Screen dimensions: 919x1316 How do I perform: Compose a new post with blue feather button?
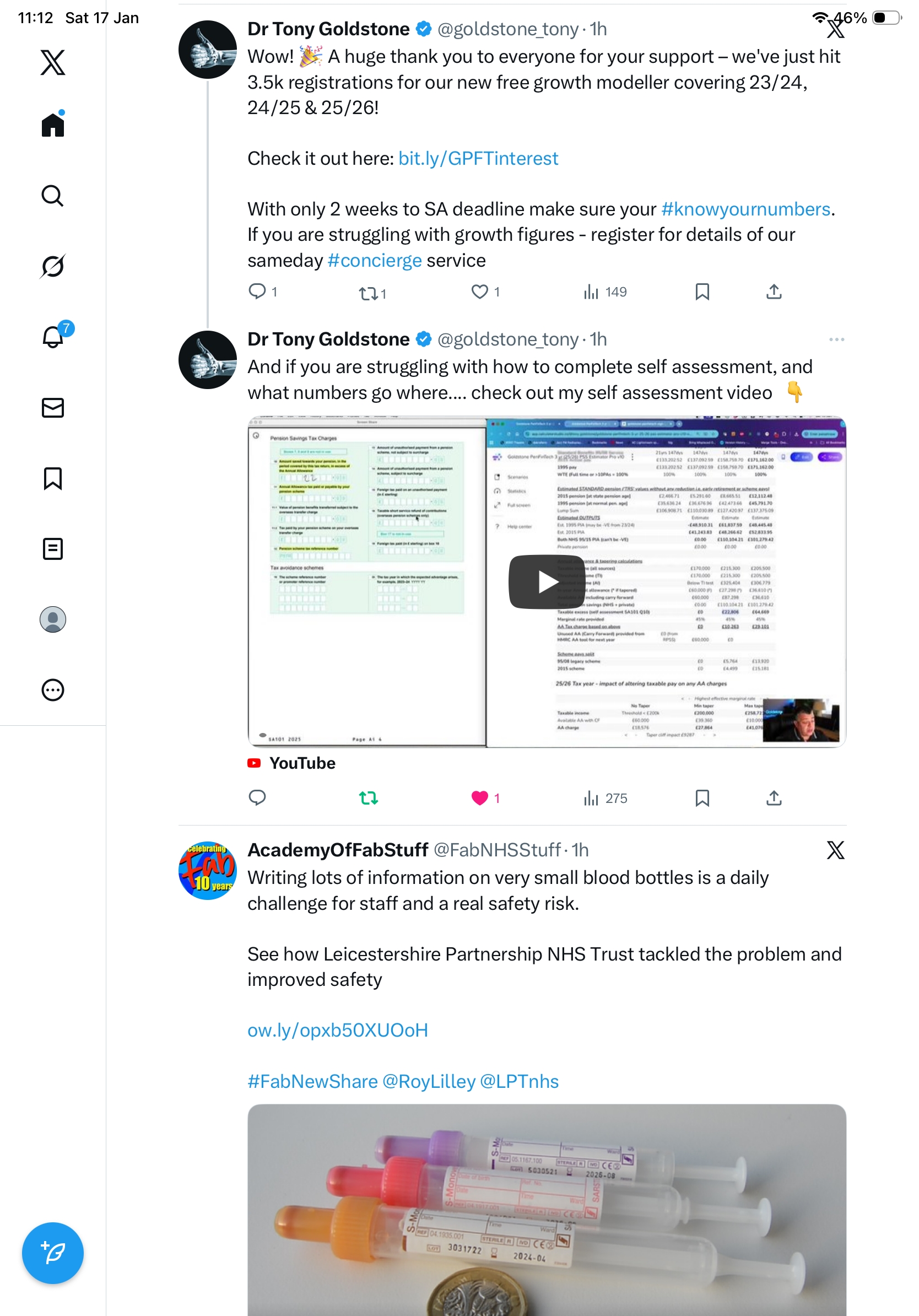pos(53,1253)
